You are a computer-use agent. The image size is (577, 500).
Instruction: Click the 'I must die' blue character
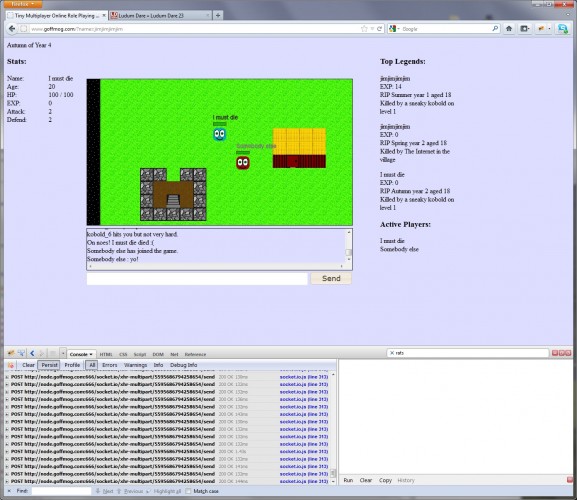(220, 134)
